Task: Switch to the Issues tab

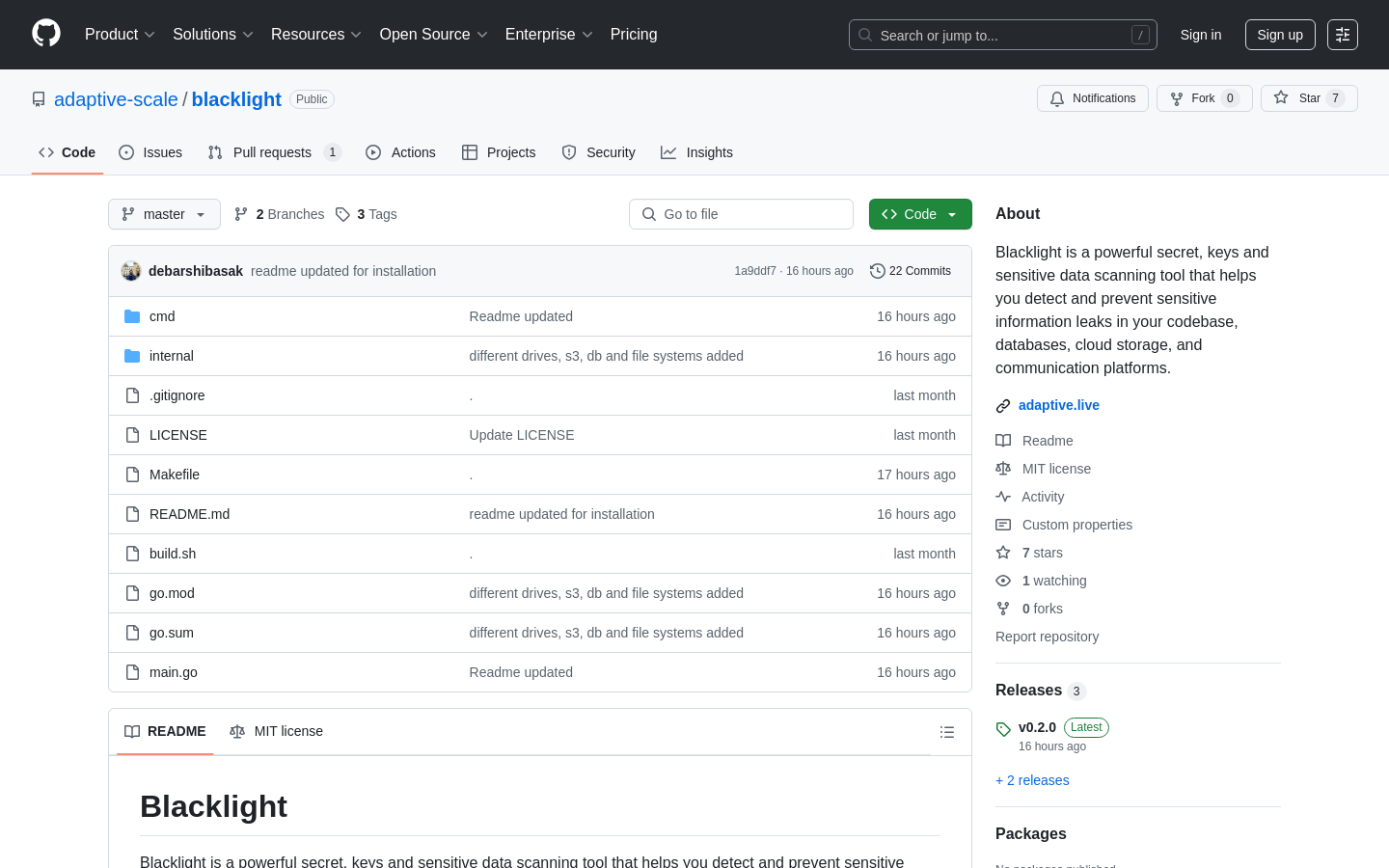Action: (x=150, y=152)
